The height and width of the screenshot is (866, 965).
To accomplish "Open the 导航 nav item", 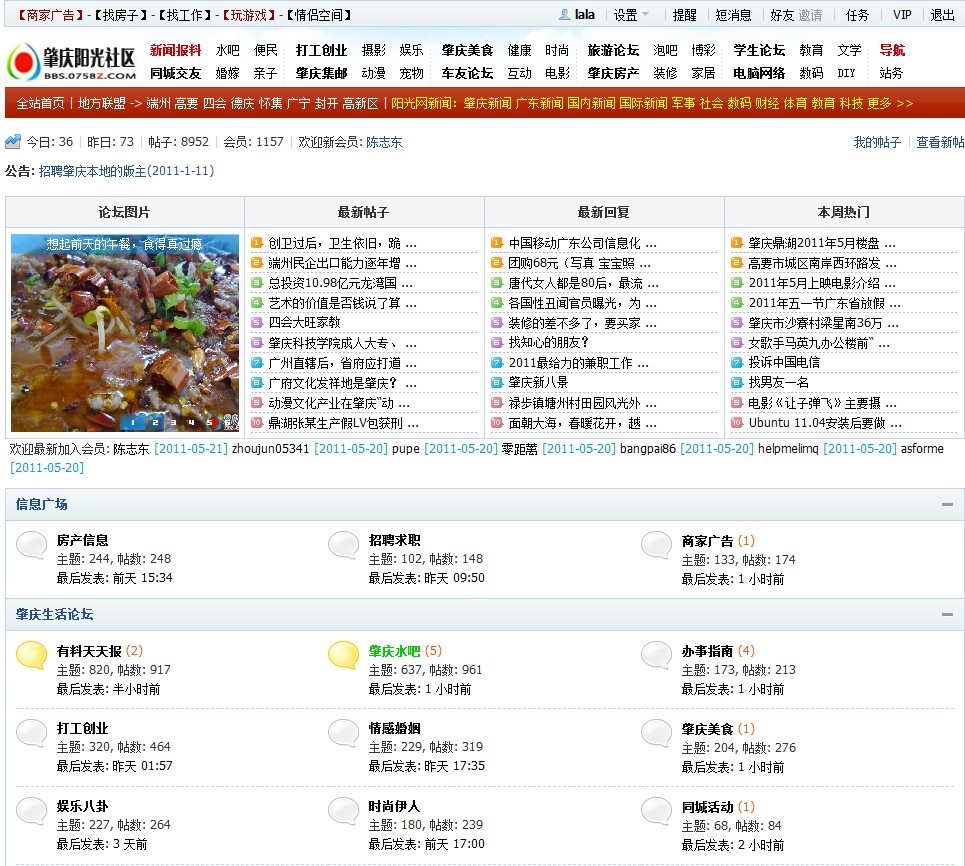I will (892, 50).
